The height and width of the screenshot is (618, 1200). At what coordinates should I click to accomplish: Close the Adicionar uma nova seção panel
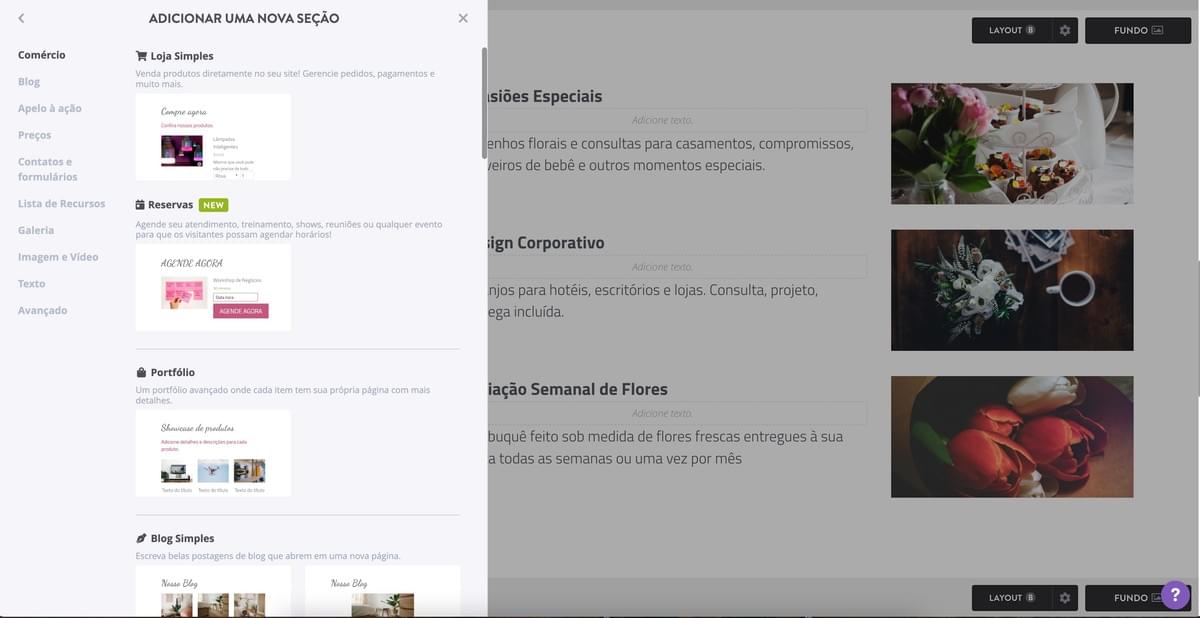pos(462,18)
